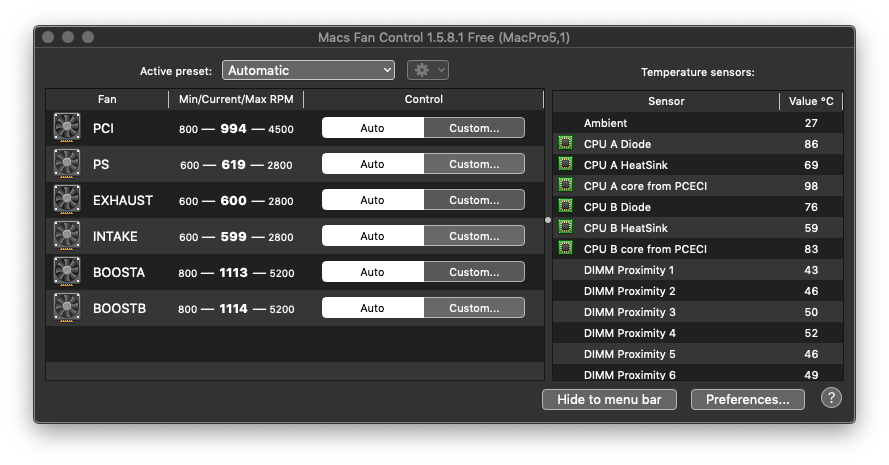889x465 pixels.
Task: Click the Min/Current/Max RPM column header
Action: coord(236,99)
